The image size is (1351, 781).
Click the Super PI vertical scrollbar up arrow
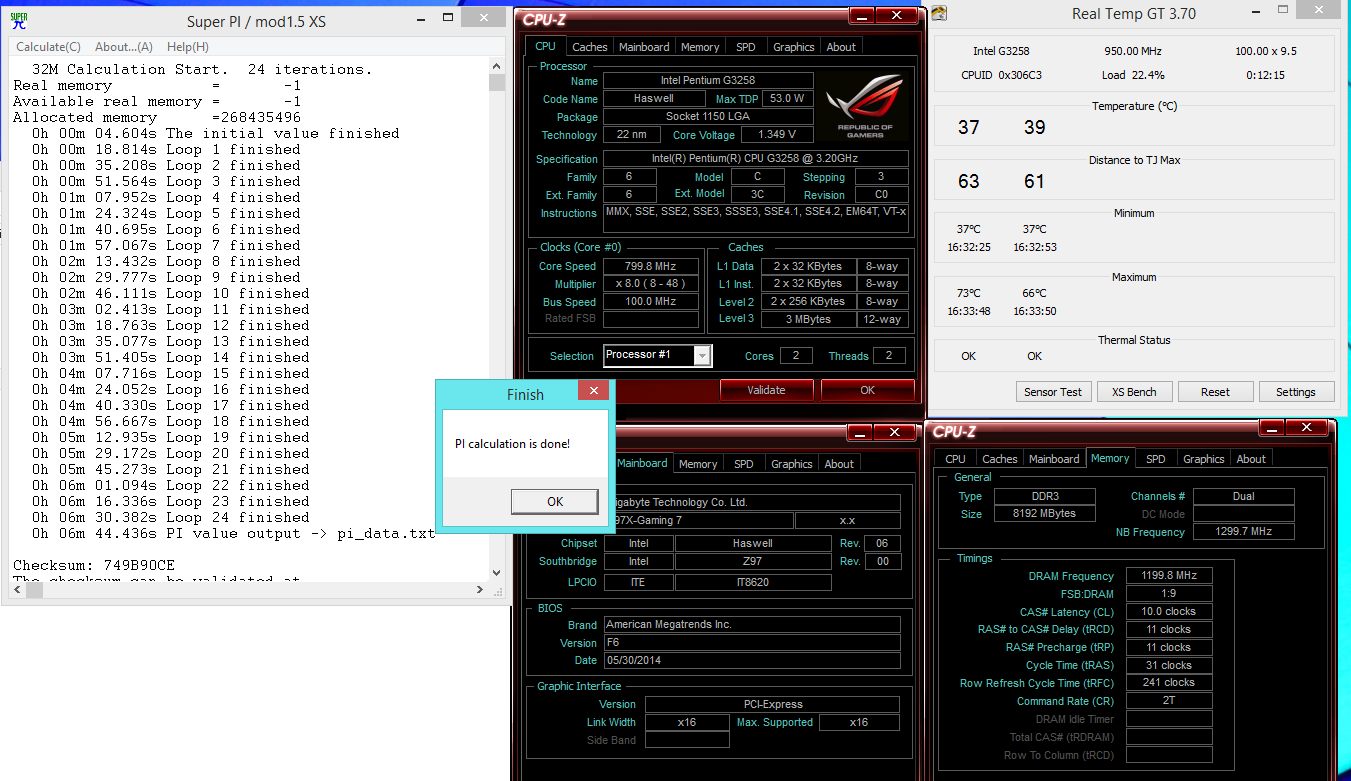tap(497, 68)
